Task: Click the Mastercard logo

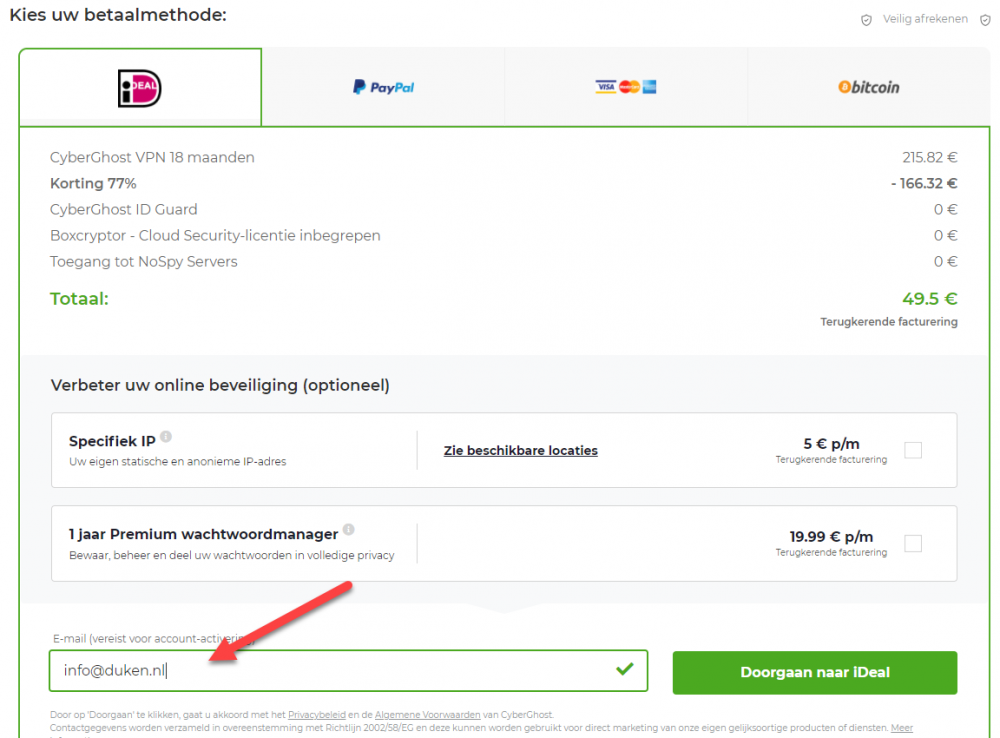Action: pos(628,87)
